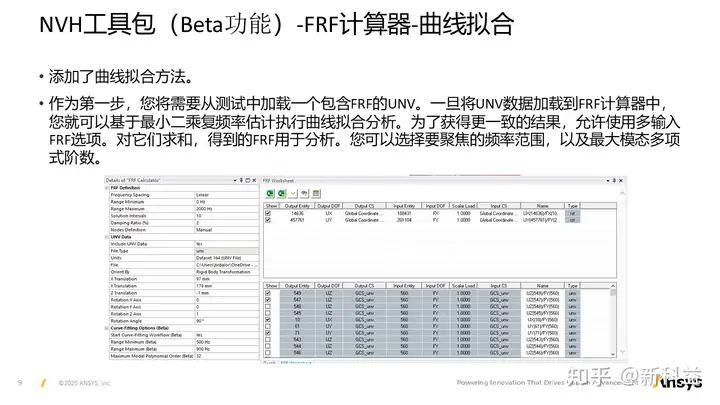
Task: Click the second green icon in FRF Worksheet toolbar
Action: tap(281, 193)
